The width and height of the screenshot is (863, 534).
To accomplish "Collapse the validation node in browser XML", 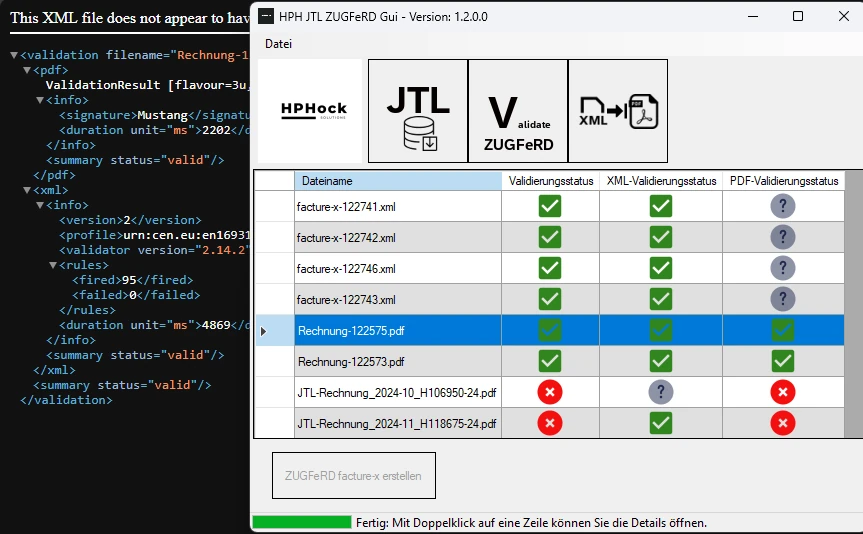I will (14, 55).
